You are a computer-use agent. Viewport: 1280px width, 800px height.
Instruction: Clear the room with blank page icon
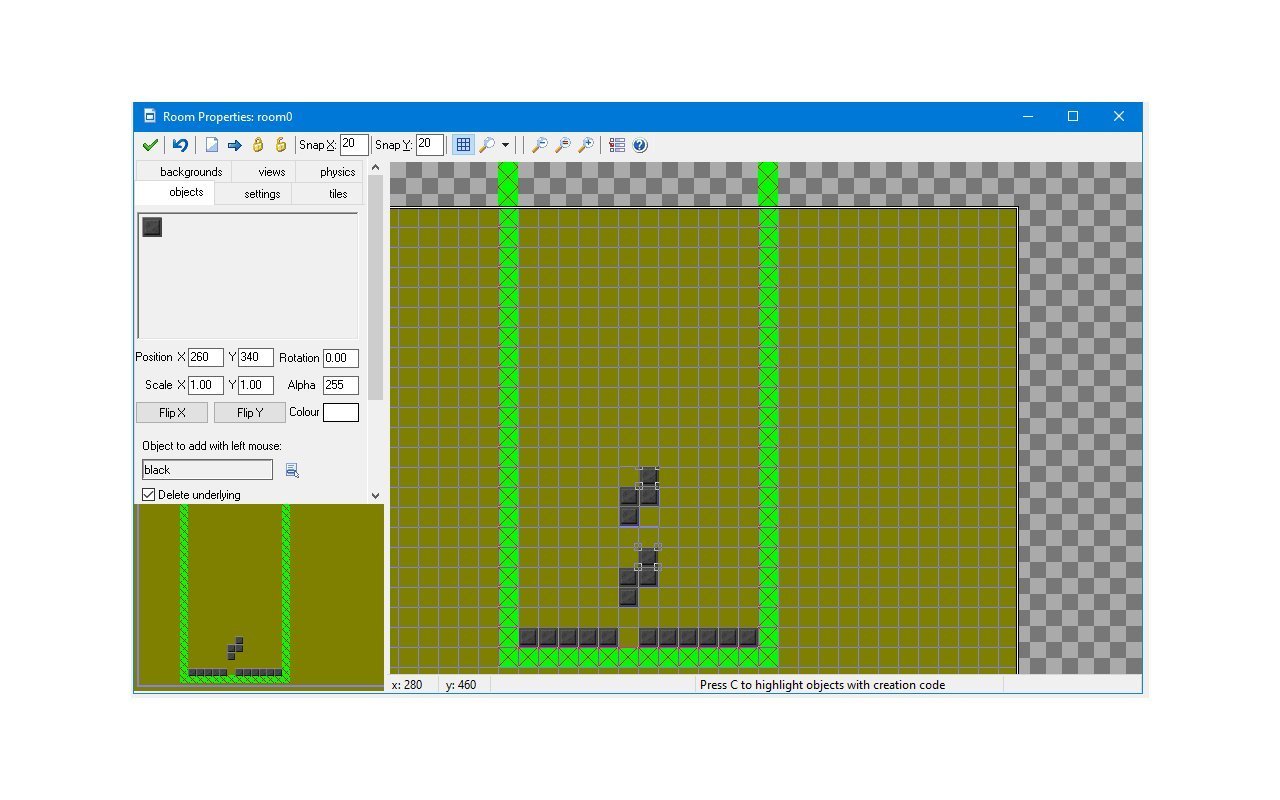(212, 145)
